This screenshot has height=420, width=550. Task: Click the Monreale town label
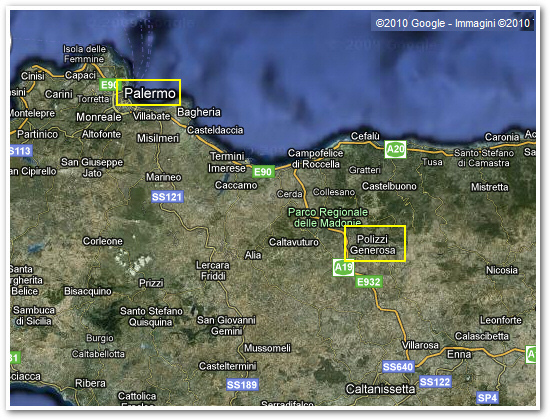tap(99, 117)
